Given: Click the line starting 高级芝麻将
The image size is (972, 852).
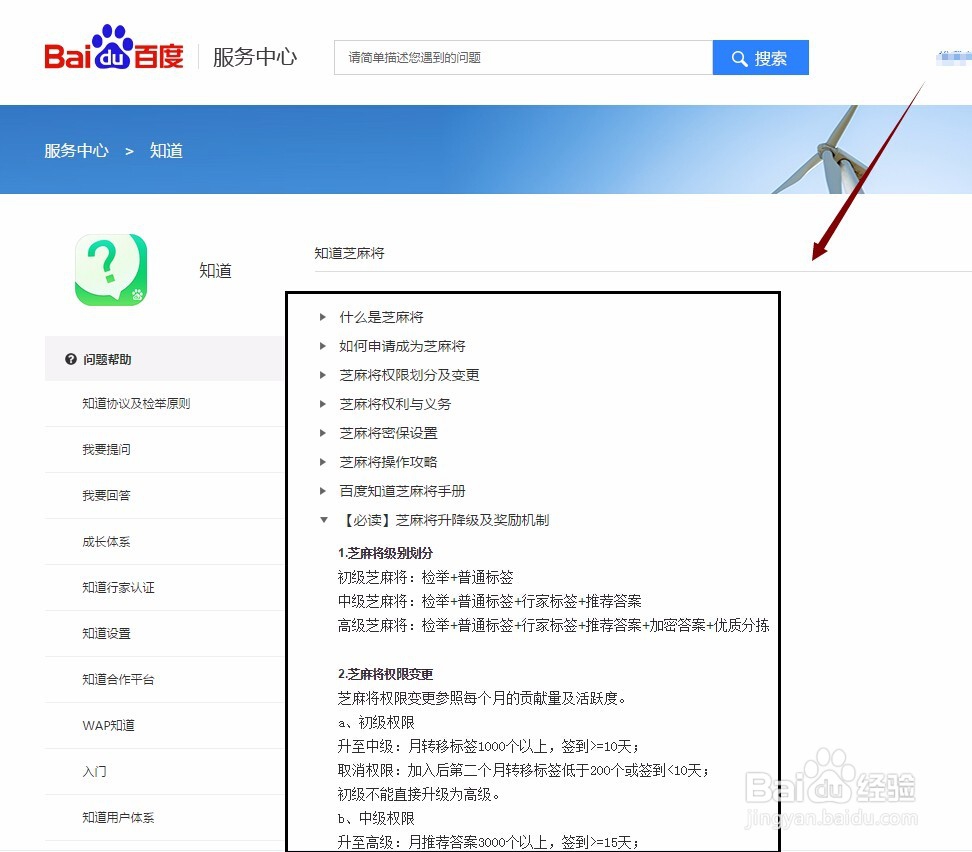Looking at the screenshot, I should pyautogui.click(x=554, y=625).
